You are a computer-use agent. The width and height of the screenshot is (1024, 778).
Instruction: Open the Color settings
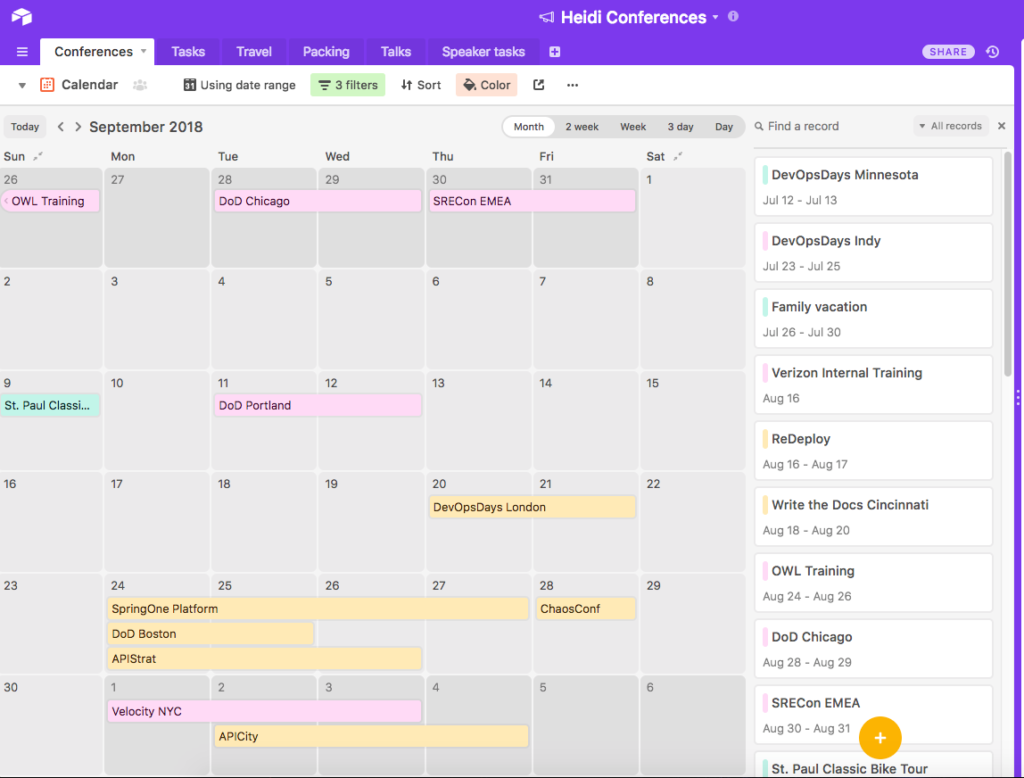coord(487,85)
